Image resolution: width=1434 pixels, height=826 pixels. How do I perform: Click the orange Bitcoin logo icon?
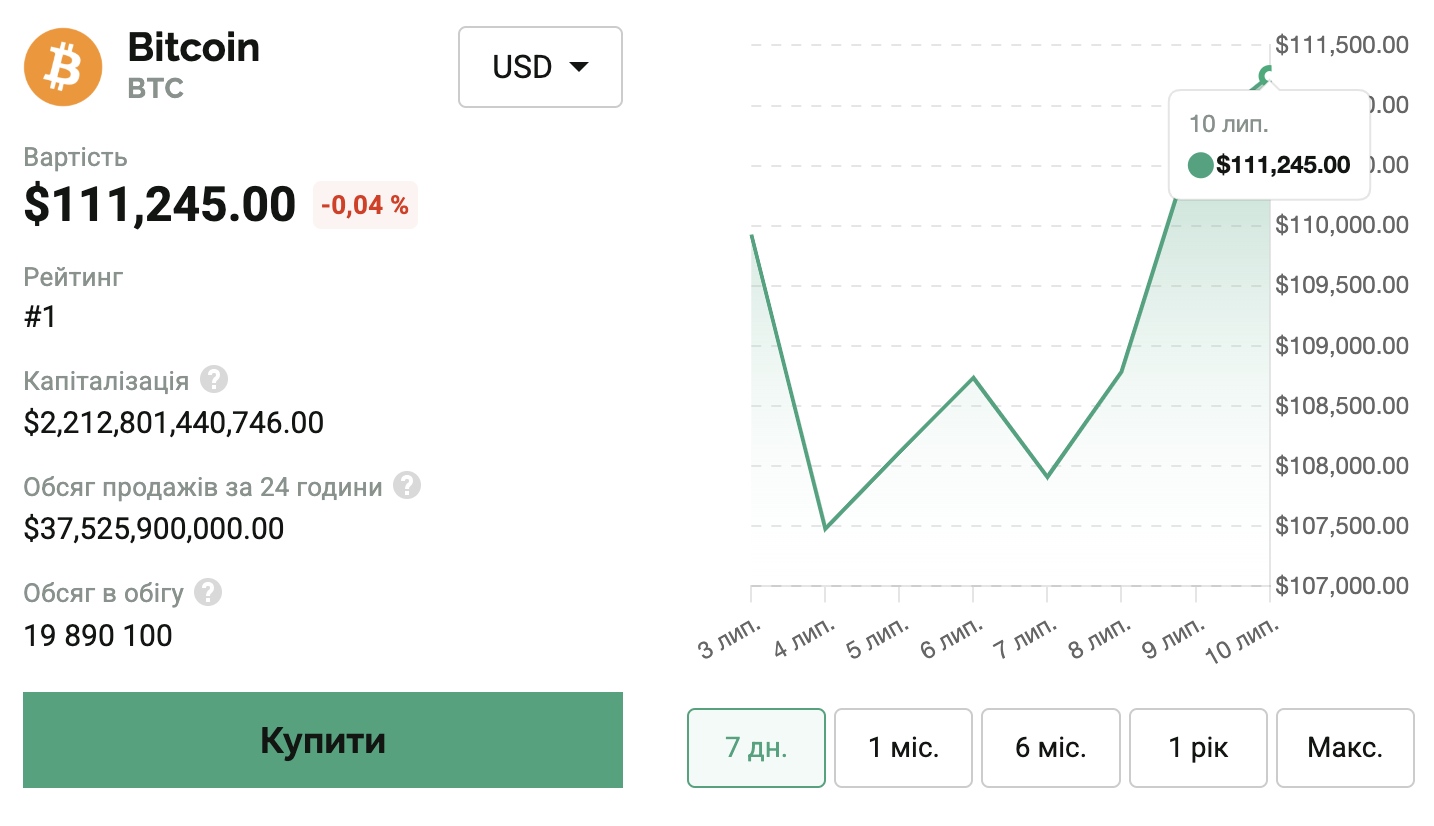63,67
